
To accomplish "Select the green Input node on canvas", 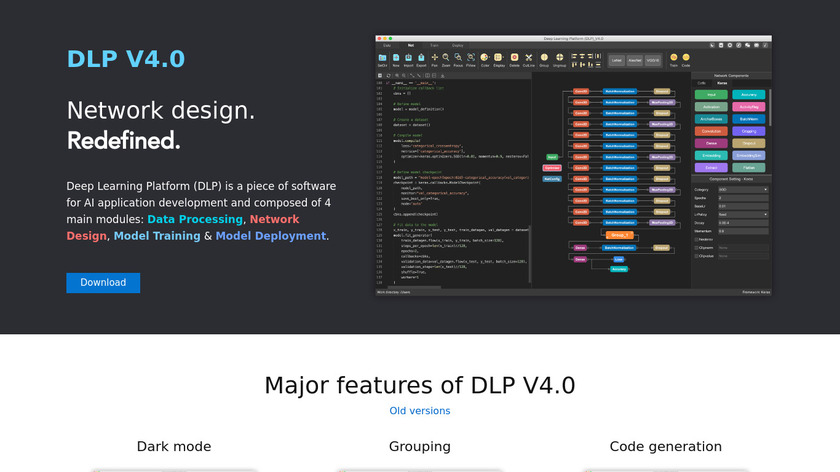I will tap(552, 157).
